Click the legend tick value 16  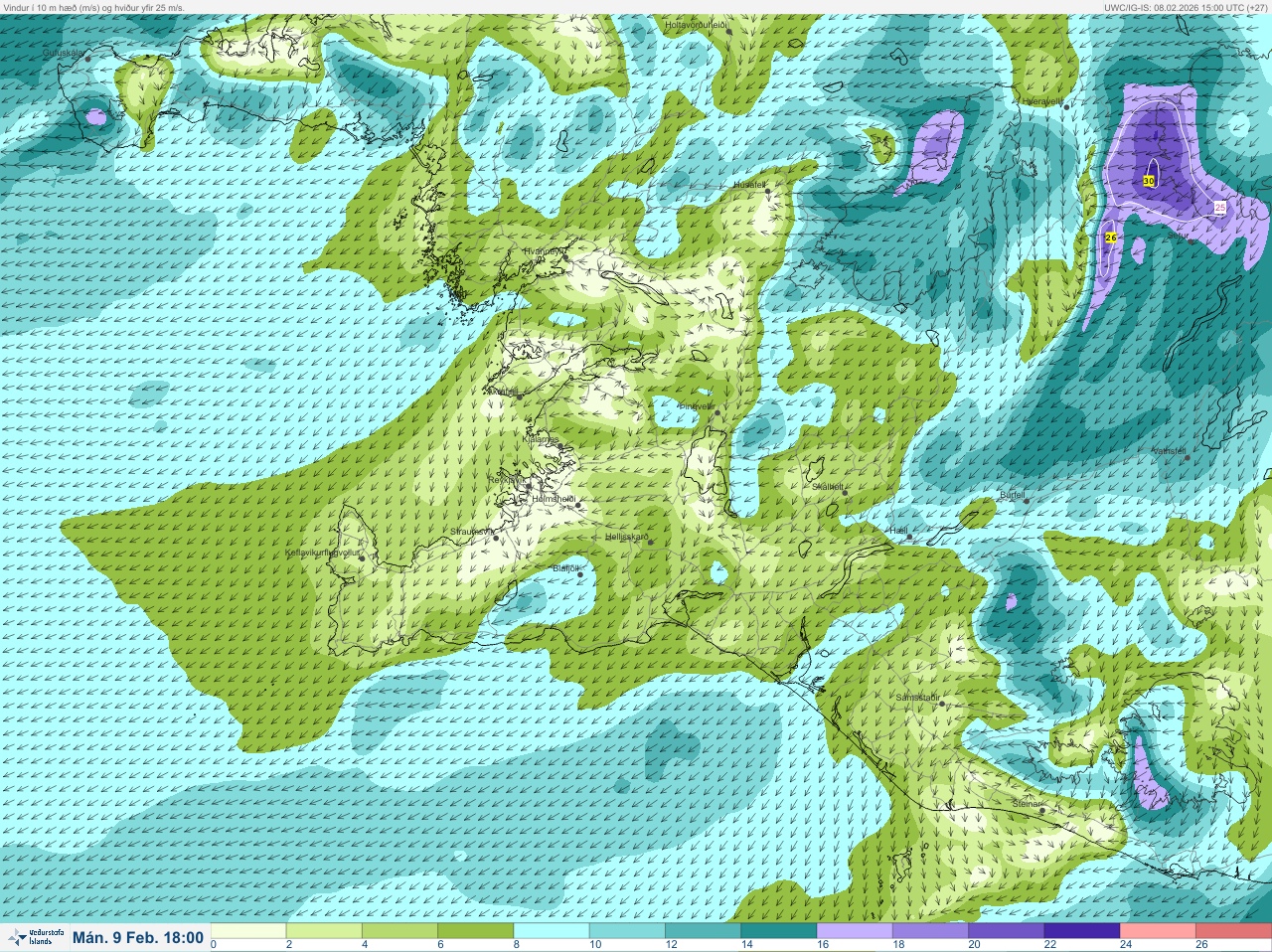[821, 945]
